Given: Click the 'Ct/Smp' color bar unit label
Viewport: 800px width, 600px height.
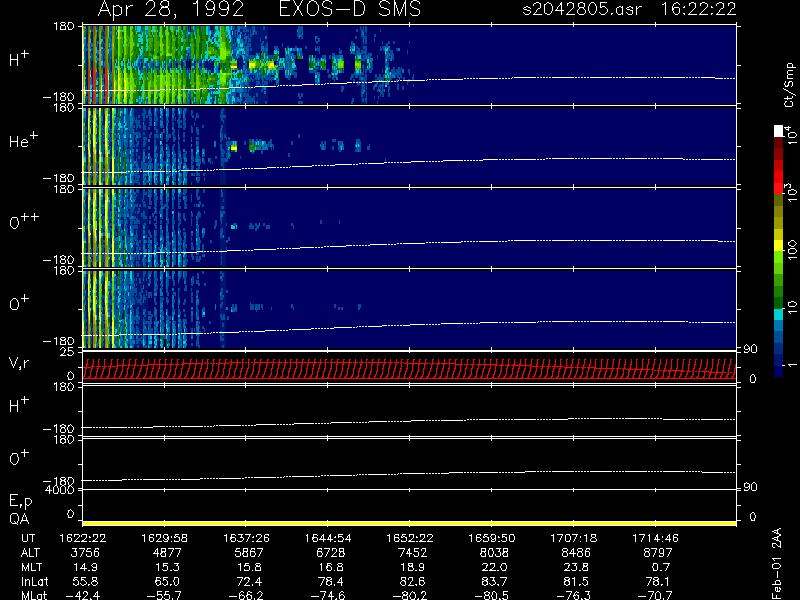Looking at the screenshot, I should coord(790,85).
